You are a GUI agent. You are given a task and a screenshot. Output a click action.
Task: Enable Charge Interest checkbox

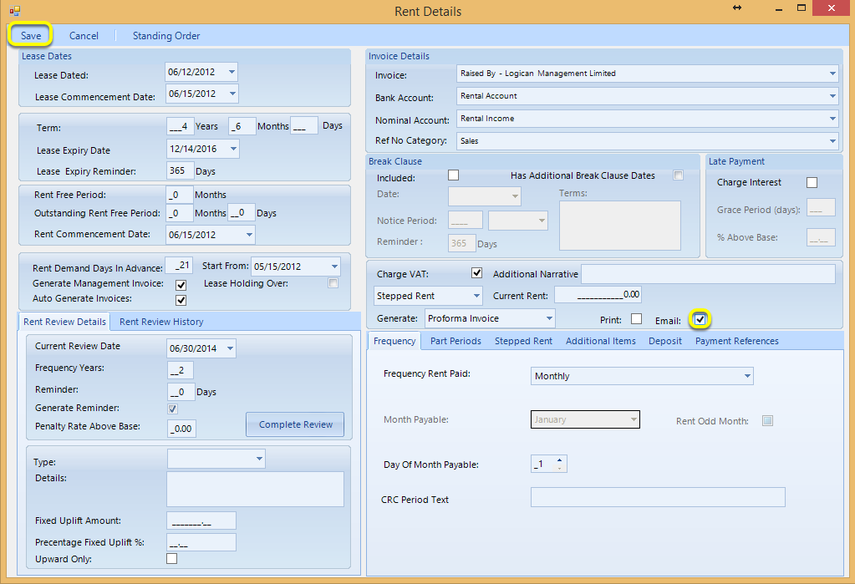pyautogui.click(x=812, y=182)
